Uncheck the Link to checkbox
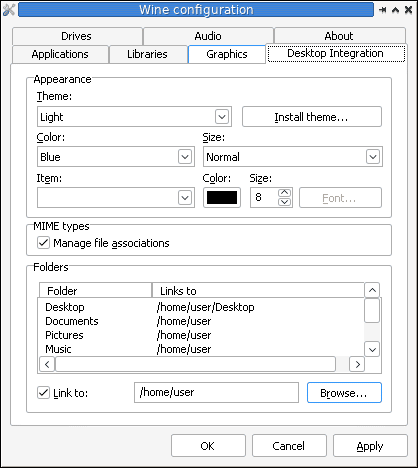The image size is (418, 468). point(43,393)
